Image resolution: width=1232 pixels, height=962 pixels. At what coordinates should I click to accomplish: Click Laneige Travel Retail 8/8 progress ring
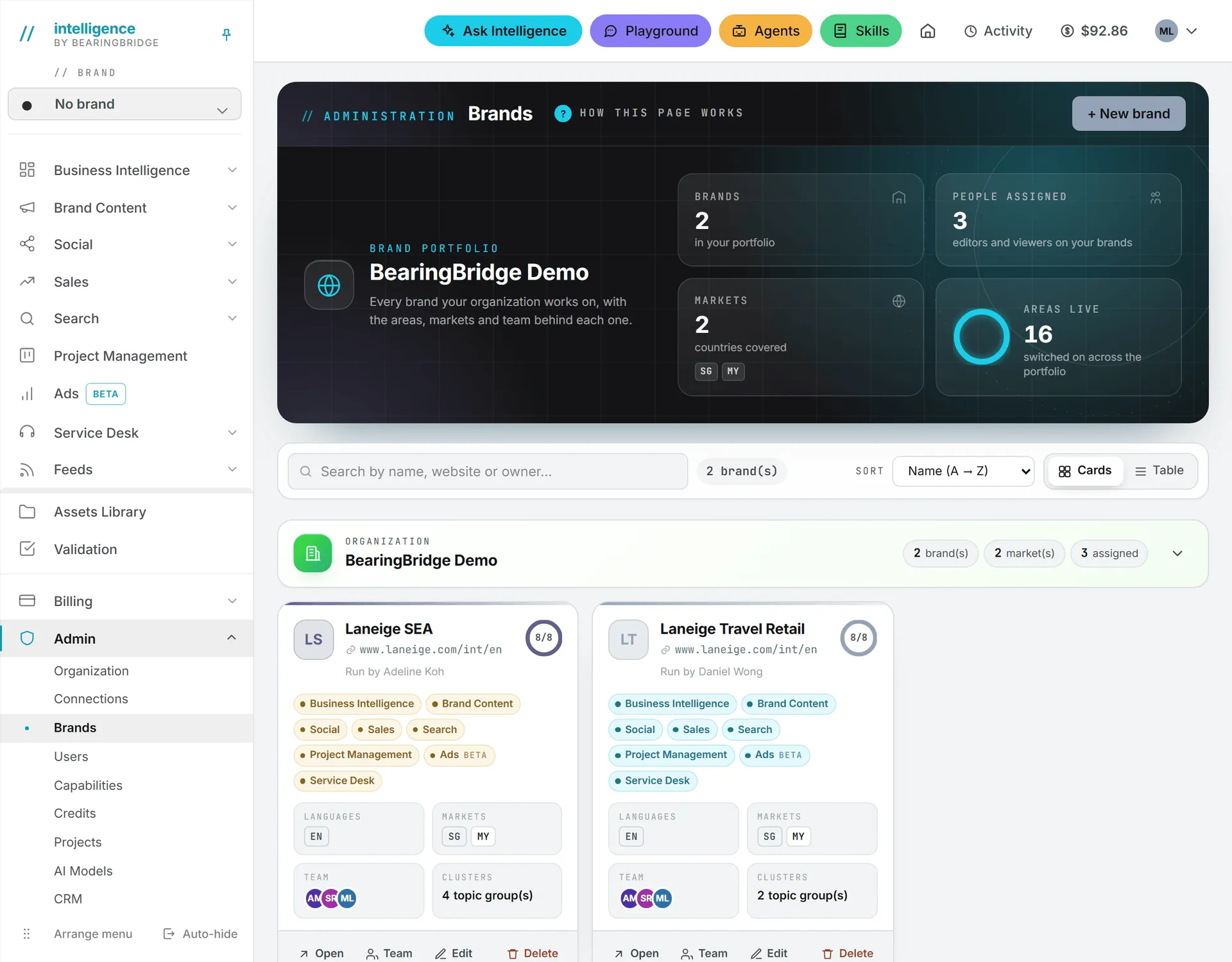(859, 637)
